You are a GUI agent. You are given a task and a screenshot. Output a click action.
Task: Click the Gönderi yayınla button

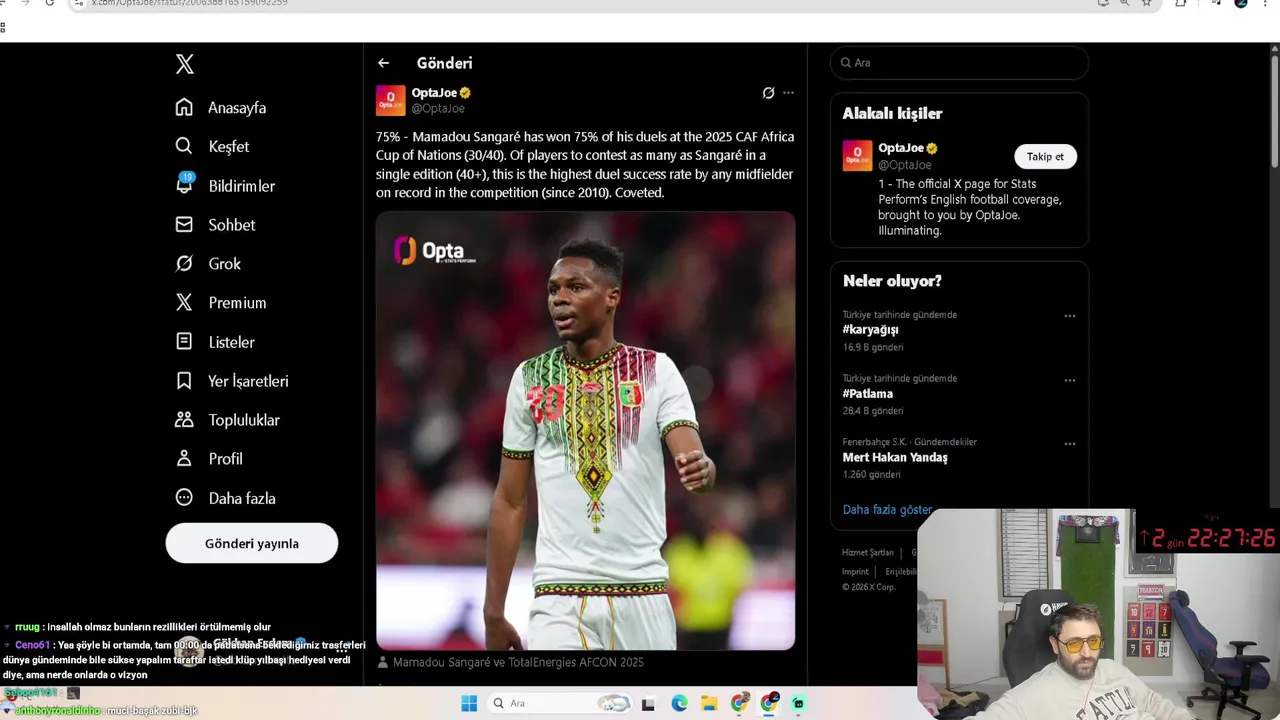click(x=252, y=543)
